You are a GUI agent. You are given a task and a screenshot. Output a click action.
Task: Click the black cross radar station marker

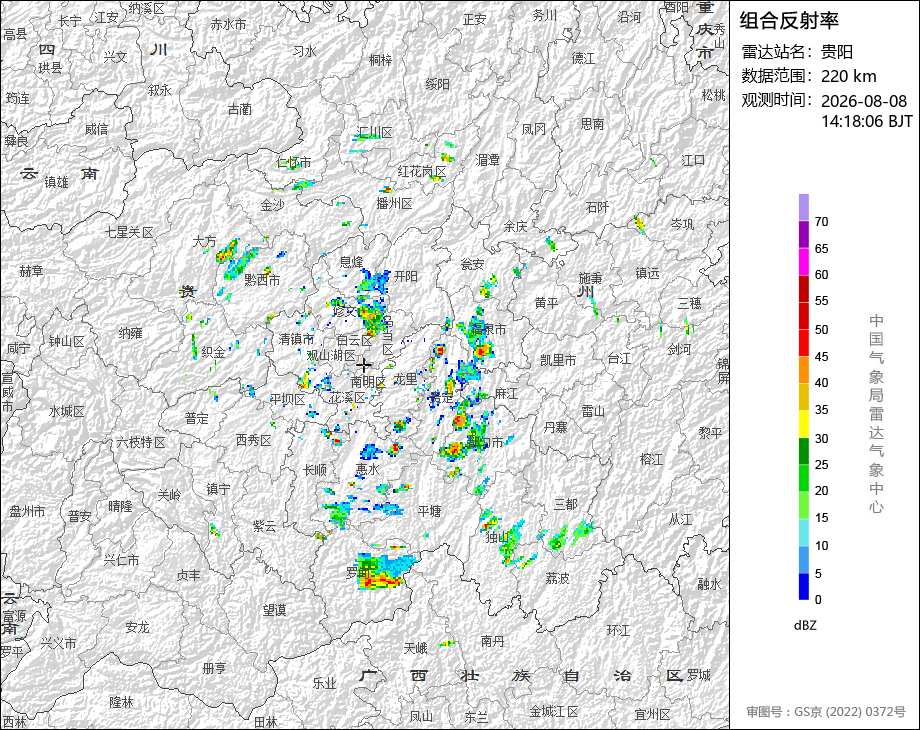click(x=363, y=365)
